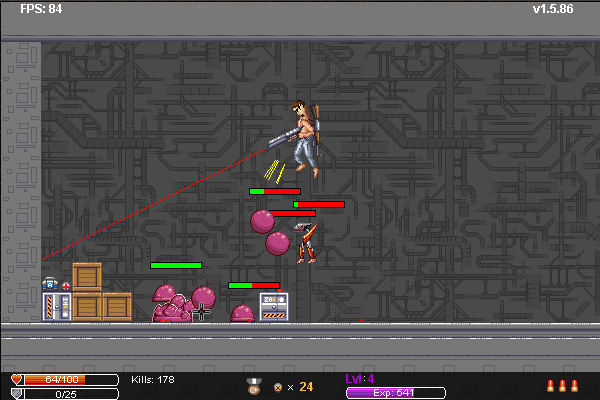This screenshot has width=600, height=400.
Task: Click the player's gray rifle
Action: pyautogui.click(x=284, y=139)
